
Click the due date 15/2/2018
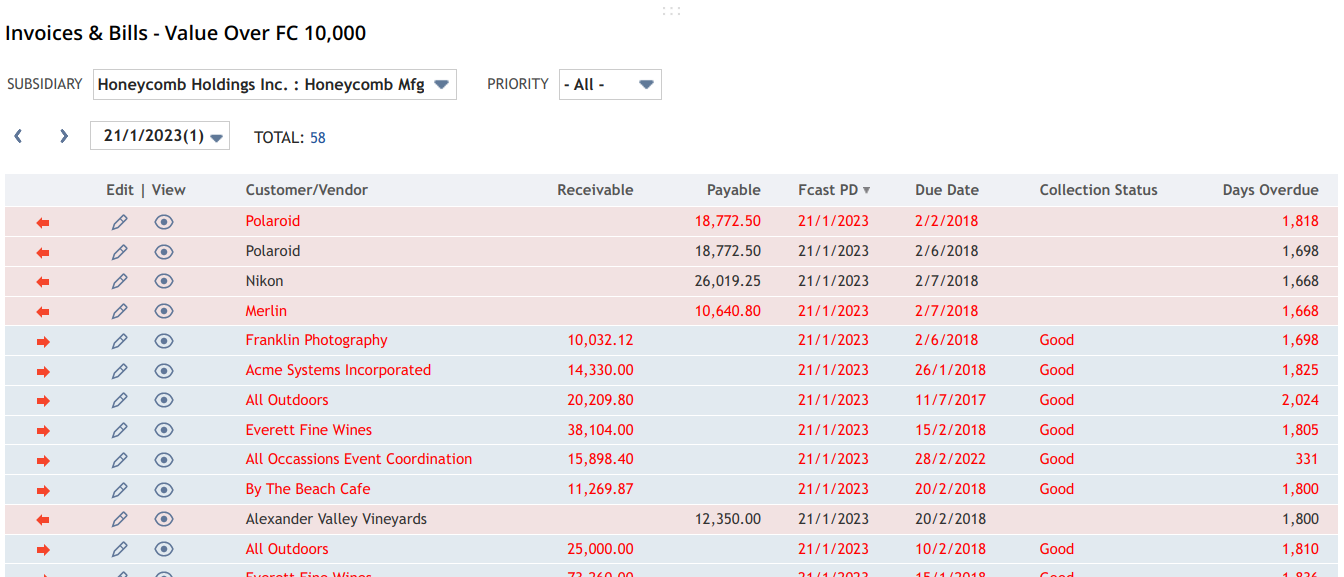tap(950, 430)
